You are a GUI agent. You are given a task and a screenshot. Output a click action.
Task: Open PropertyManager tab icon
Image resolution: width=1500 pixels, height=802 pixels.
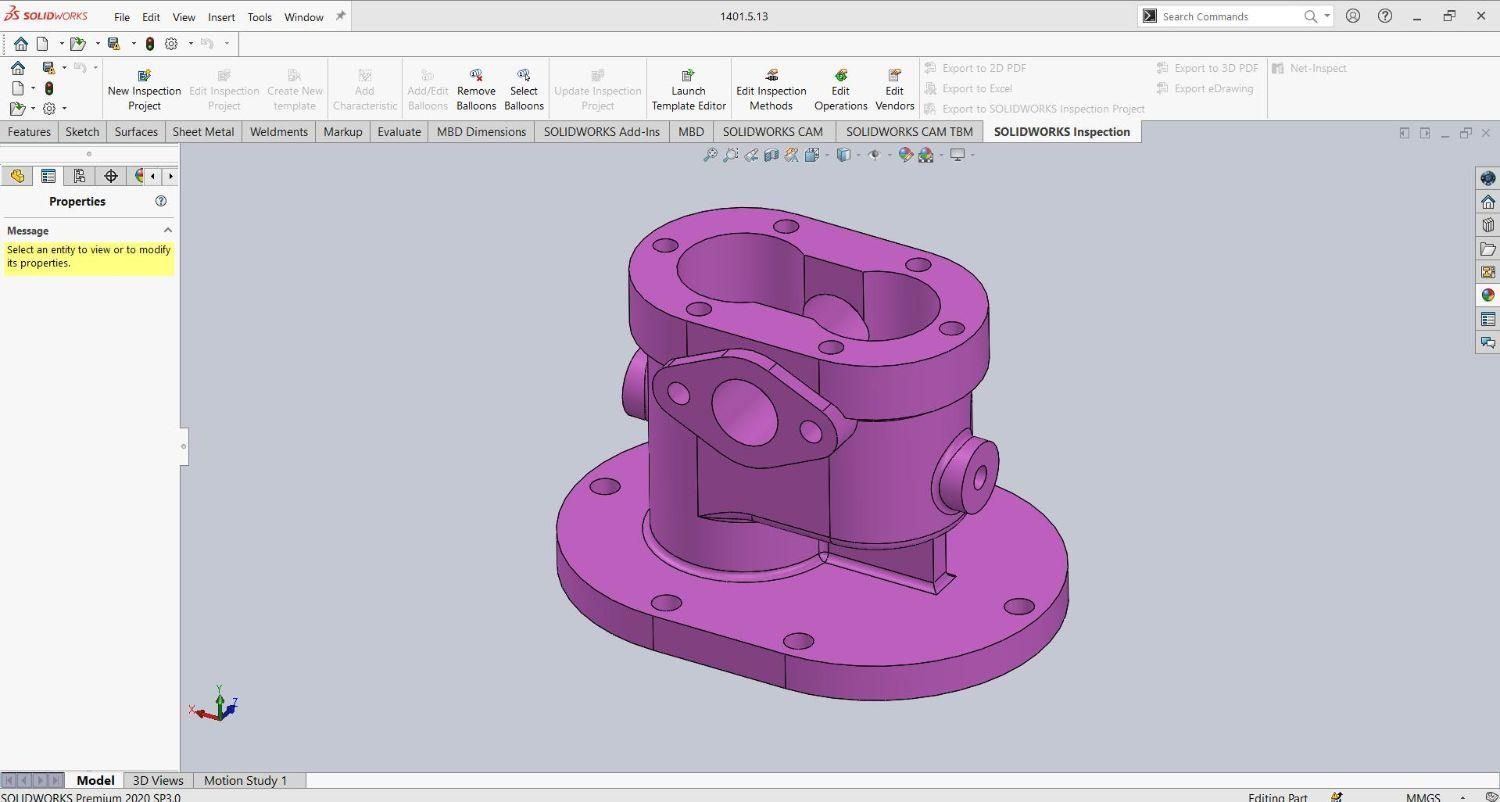point(48,176)
